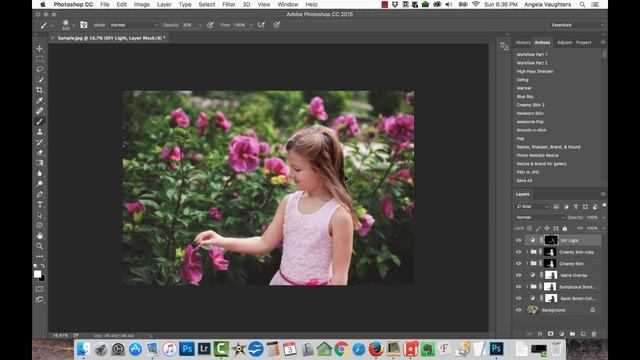The width and height of the screenshot is (640, 360).
Task: Open Chrome from the Dock
Action: (341, 349)
